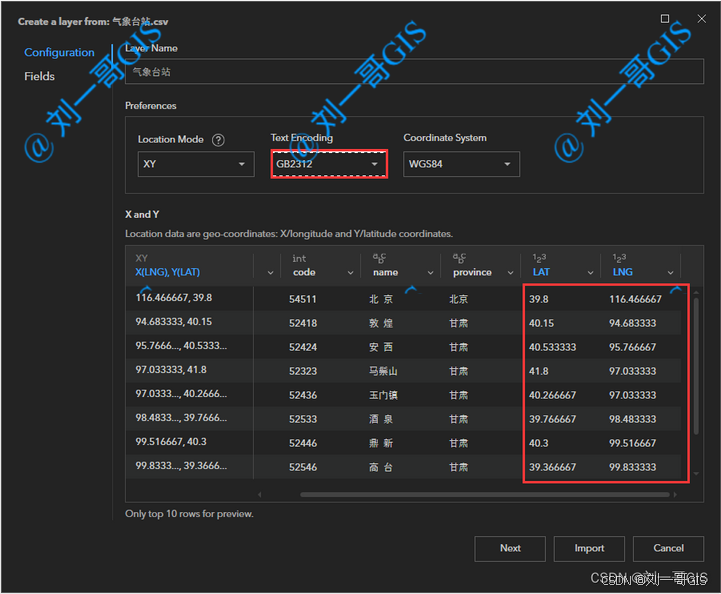Maximize the Create a layer dialog

pos(664,18)
